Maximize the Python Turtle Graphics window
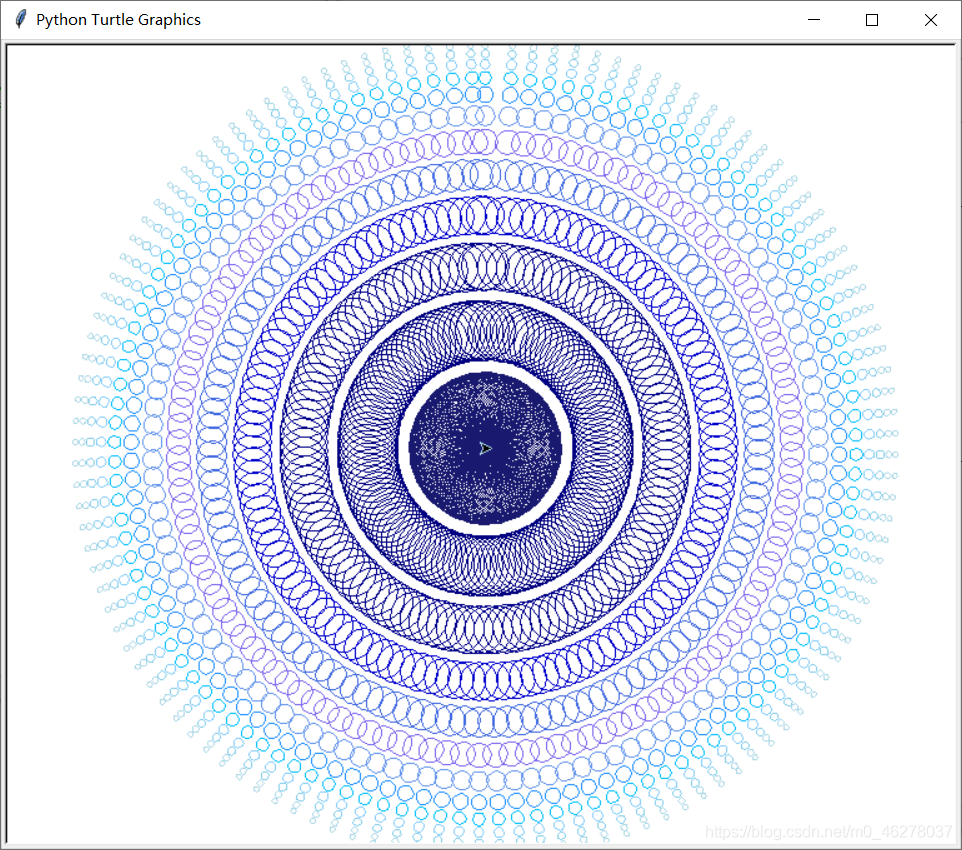 pyautogui.click(x=872, y=20)
